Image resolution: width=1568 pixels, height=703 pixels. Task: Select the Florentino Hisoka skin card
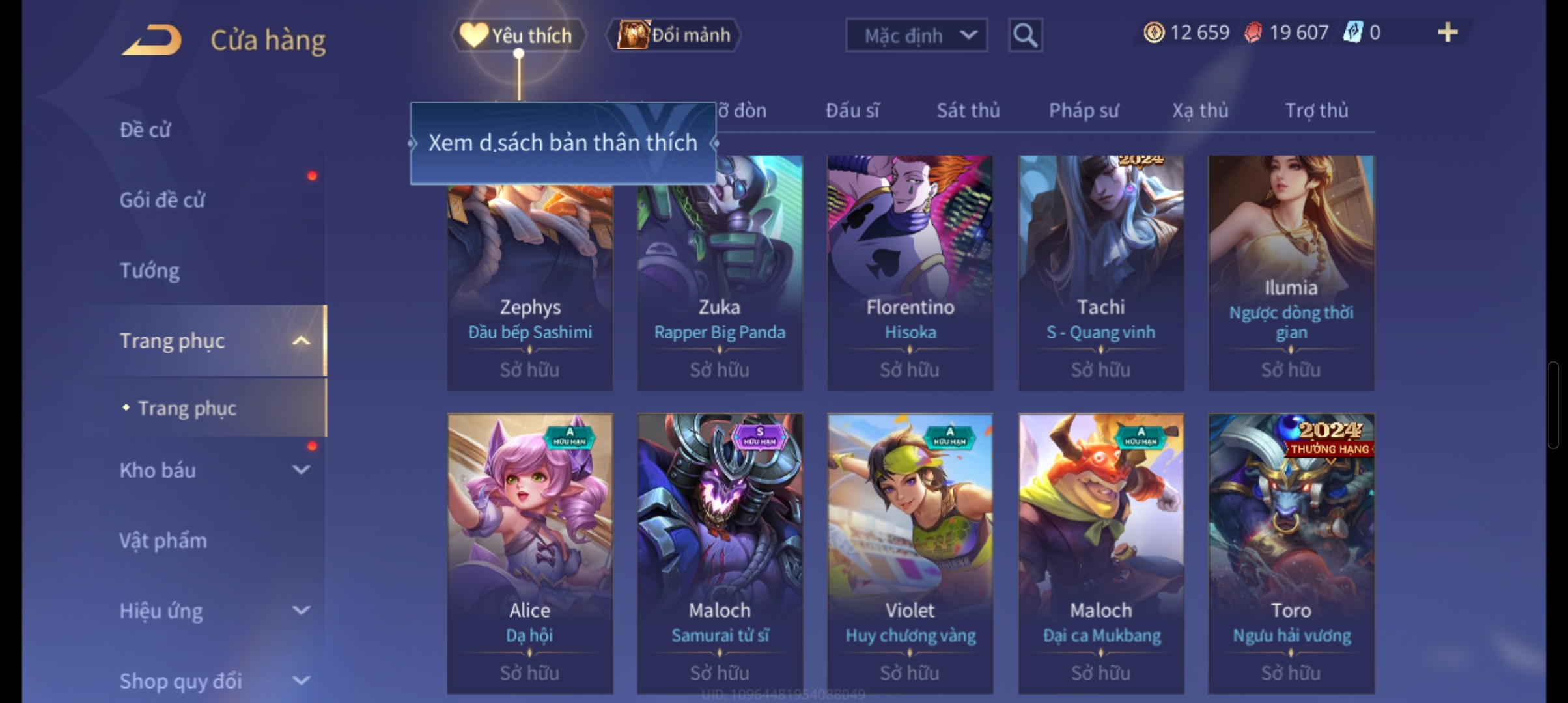[x=910, y=273]
